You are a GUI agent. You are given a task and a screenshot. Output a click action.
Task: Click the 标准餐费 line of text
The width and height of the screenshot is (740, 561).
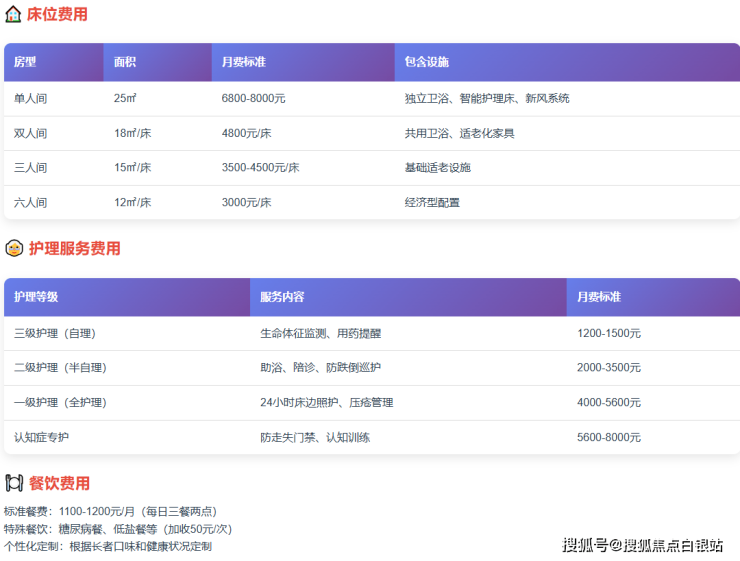[x=110, y=511]
